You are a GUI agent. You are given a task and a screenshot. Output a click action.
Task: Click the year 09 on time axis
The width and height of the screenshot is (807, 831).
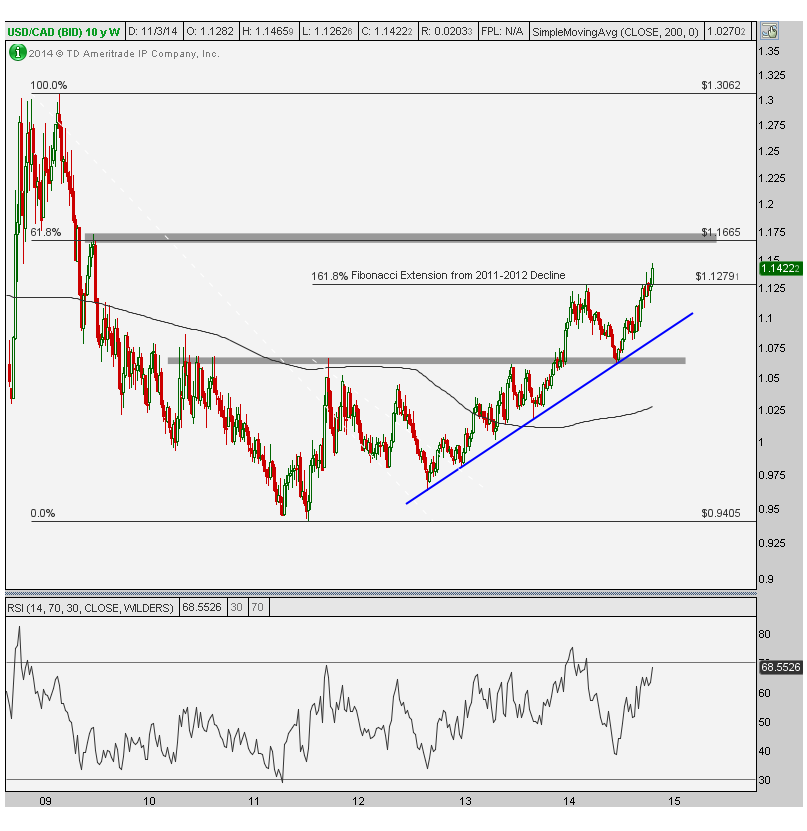point(46,801)
